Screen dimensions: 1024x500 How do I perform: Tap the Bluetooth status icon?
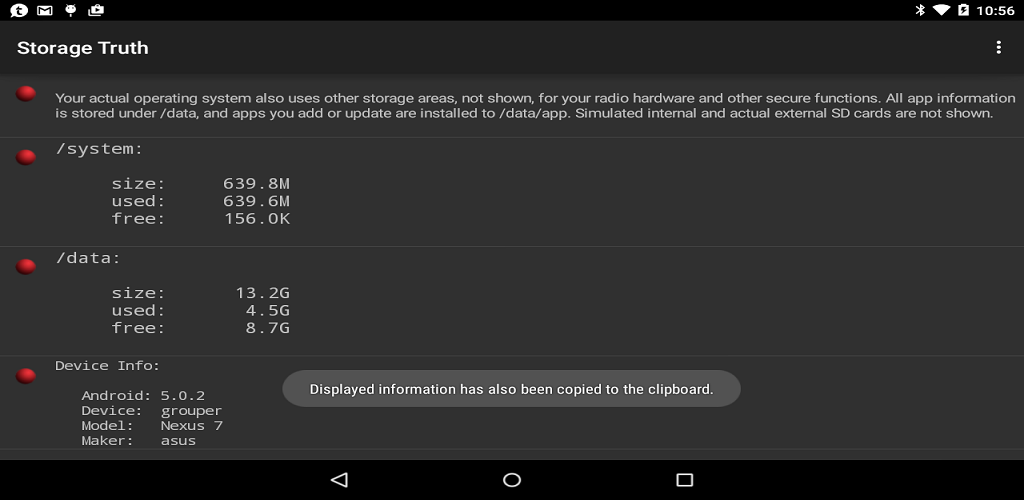point(920,10)
